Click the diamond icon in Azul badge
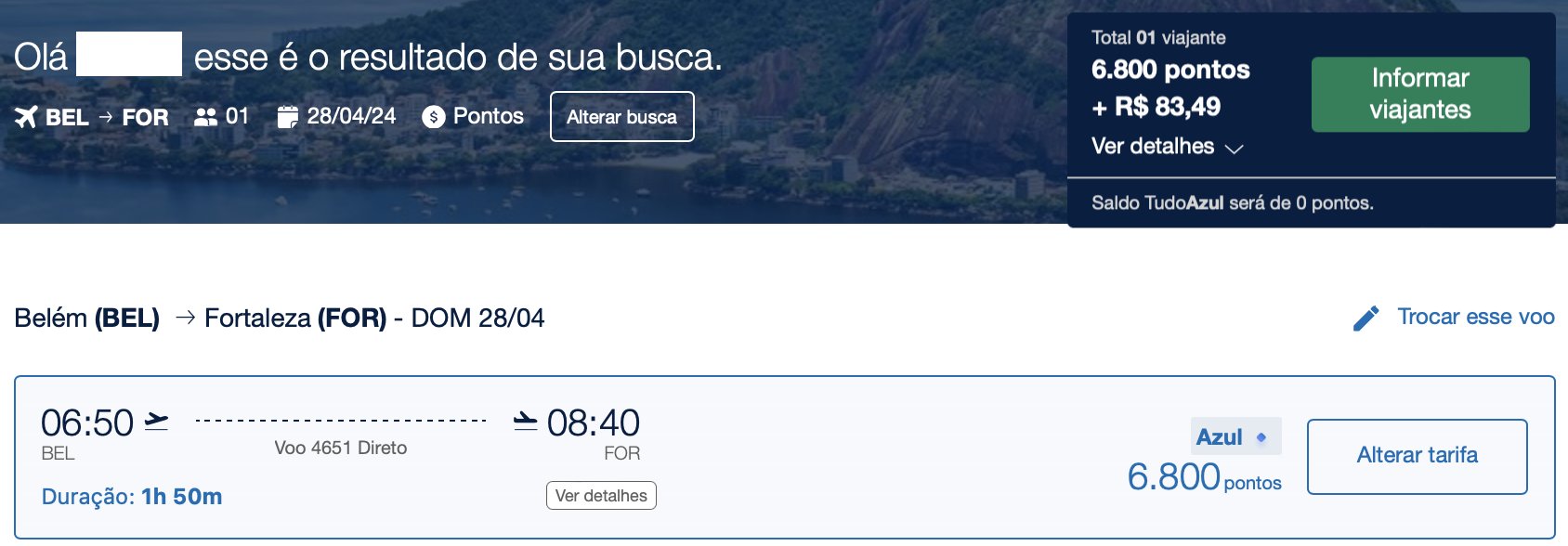This screenshot has width=1568, height=546. [1261, 437]
